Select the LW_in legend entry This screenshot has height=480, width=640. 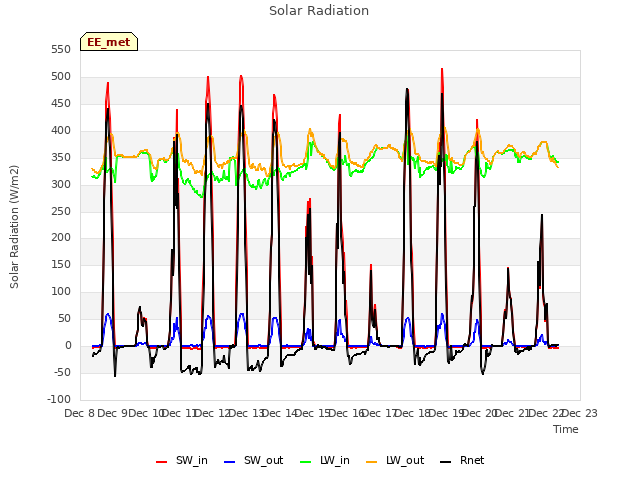(324, 460)
